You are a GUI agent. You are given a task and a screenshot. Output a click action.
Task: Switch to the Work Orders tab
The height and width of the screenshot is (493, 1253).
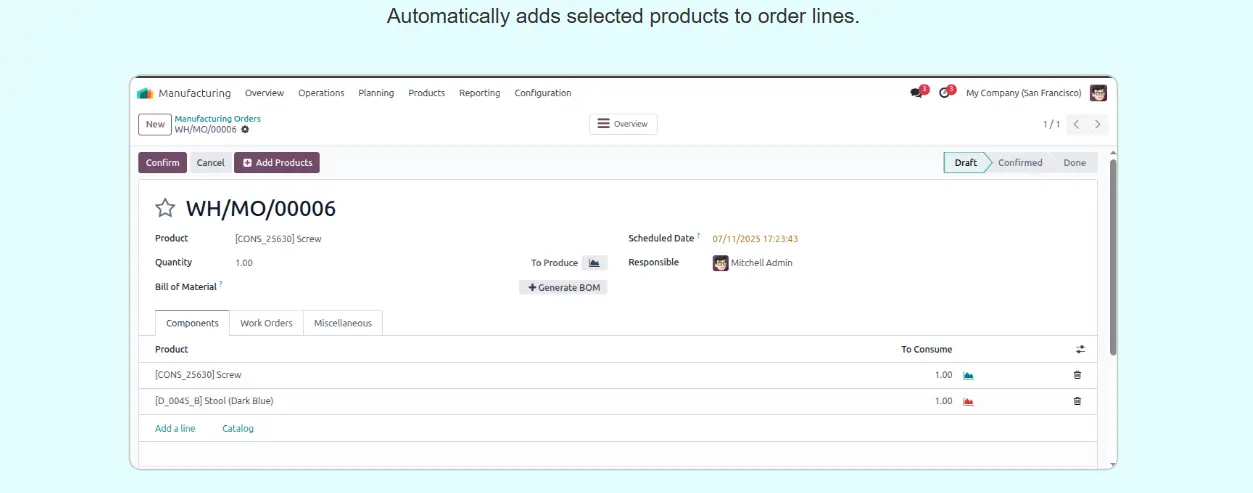(266, 323)
